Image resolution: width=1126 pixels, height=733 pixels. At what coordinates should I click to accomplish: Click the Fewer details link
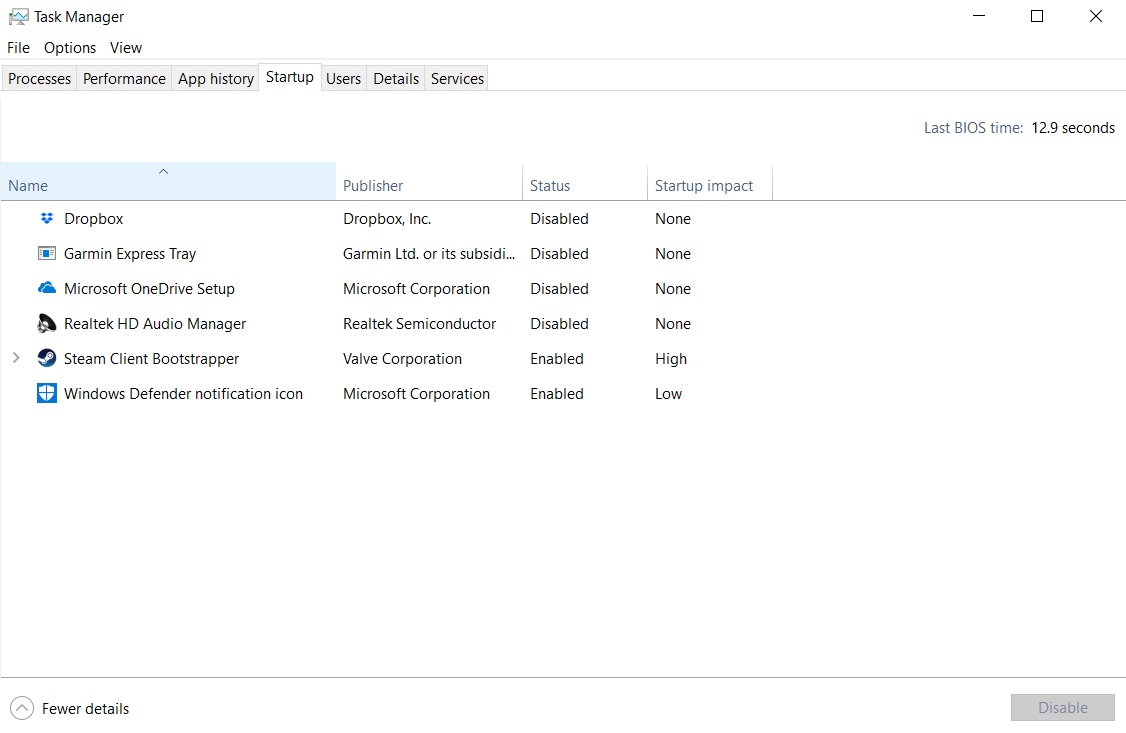coord(85,709)
